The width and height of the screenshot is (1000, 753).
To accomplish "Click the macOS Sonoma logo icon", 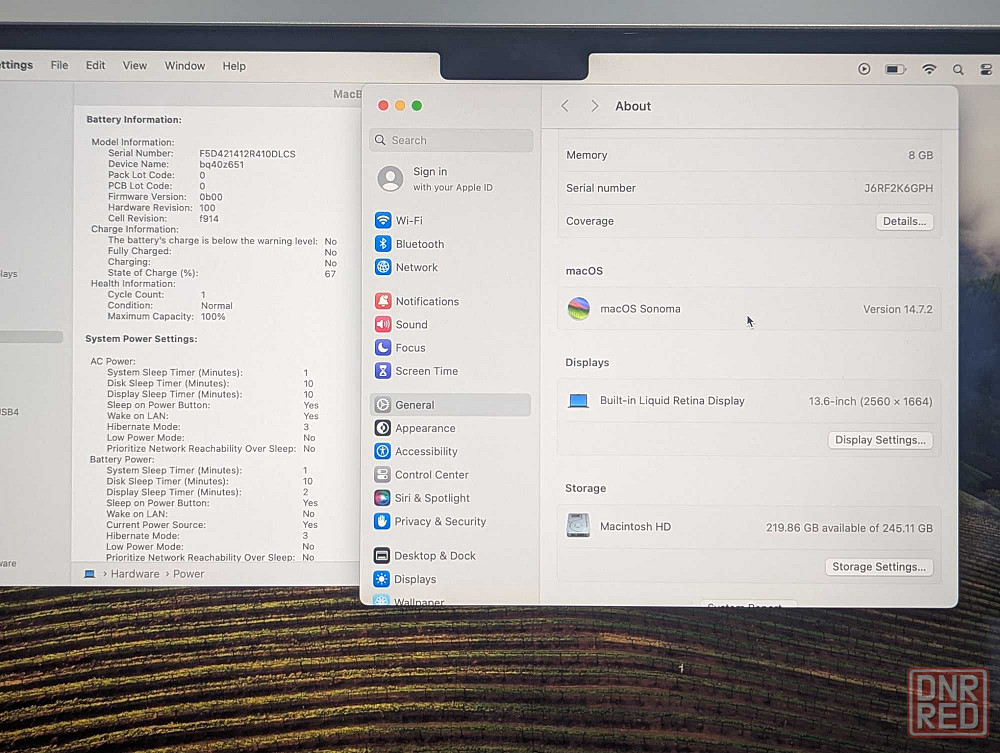I will [578, 309].
